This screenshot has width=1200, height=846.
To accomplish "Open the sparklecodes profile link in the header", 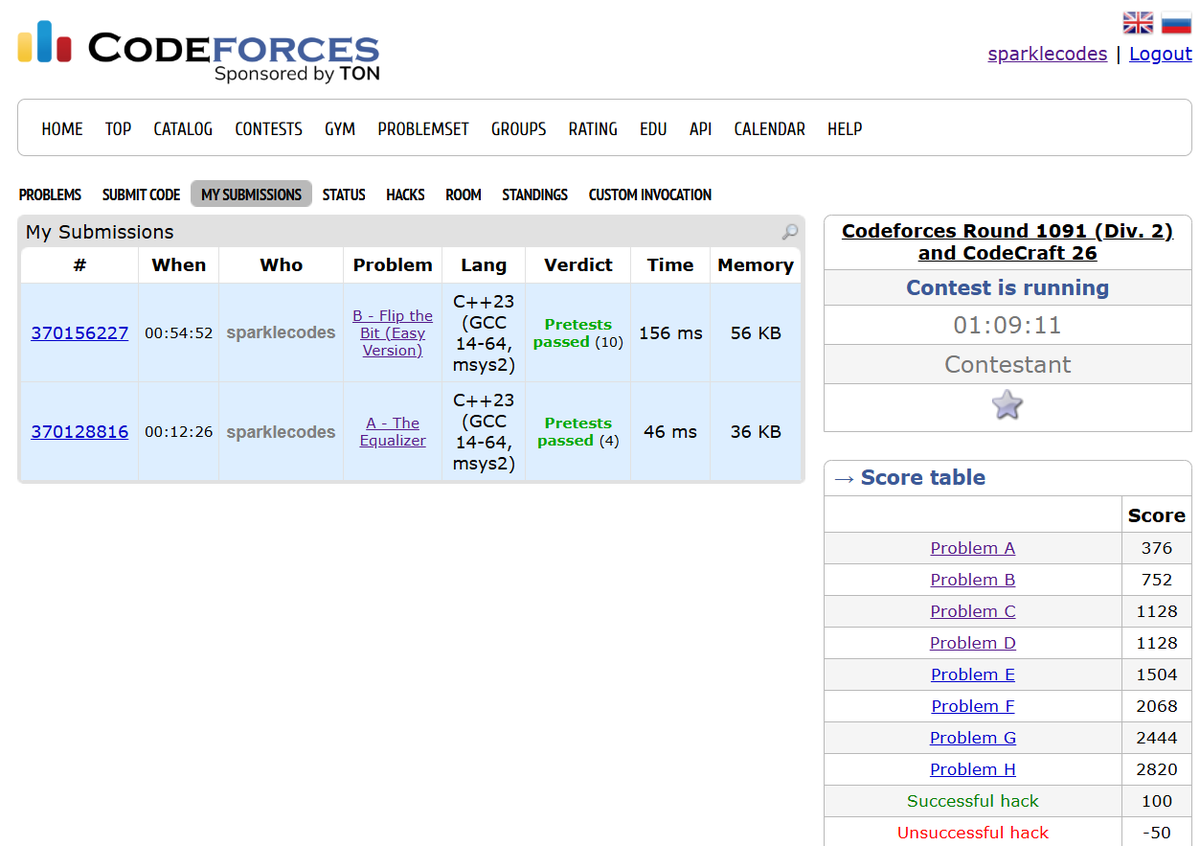I will [1047, 54].
